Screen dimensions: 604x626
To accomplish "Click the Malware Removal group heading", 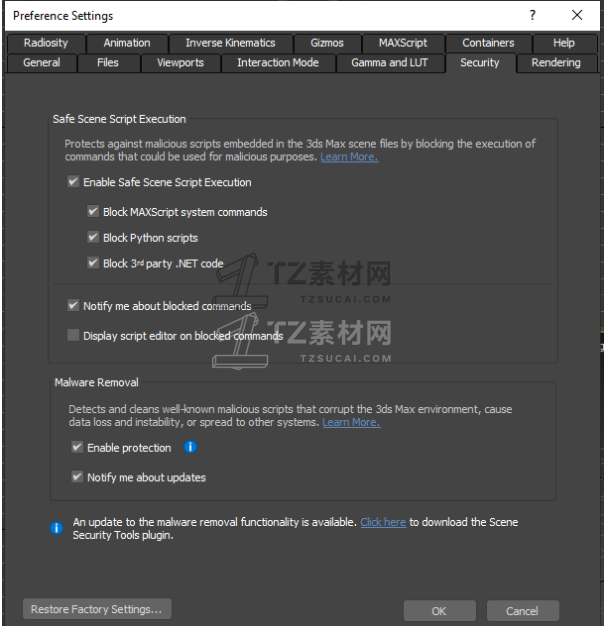I will [x=97, y=382].
